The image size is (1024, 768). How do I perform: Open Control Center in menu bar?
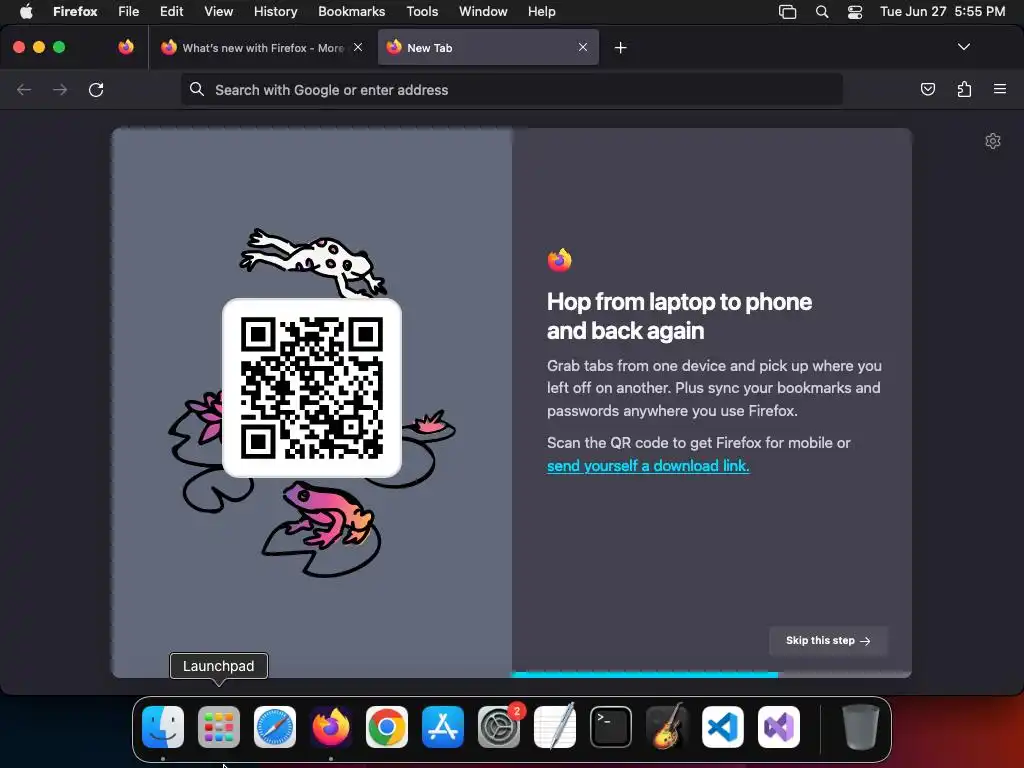click(855, 12)
